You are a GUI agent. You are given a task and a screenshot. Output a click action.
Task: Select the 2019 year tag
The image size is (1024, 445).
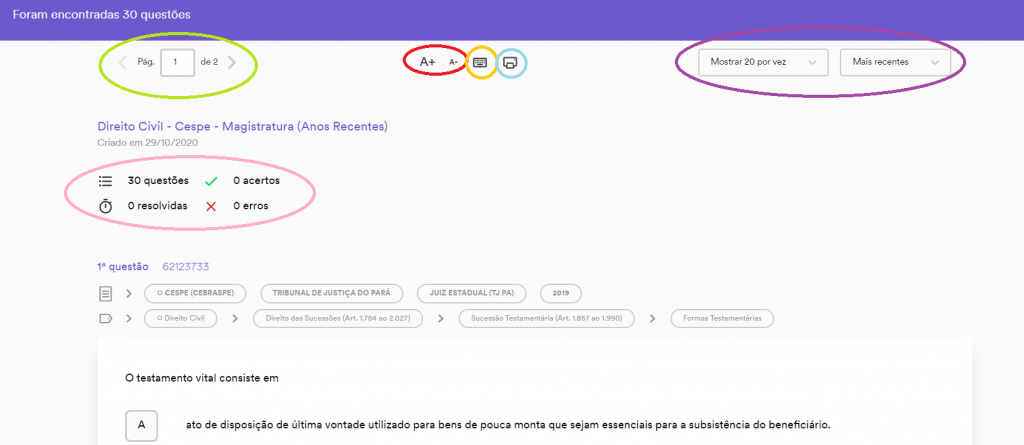click(x=561, y=293)
